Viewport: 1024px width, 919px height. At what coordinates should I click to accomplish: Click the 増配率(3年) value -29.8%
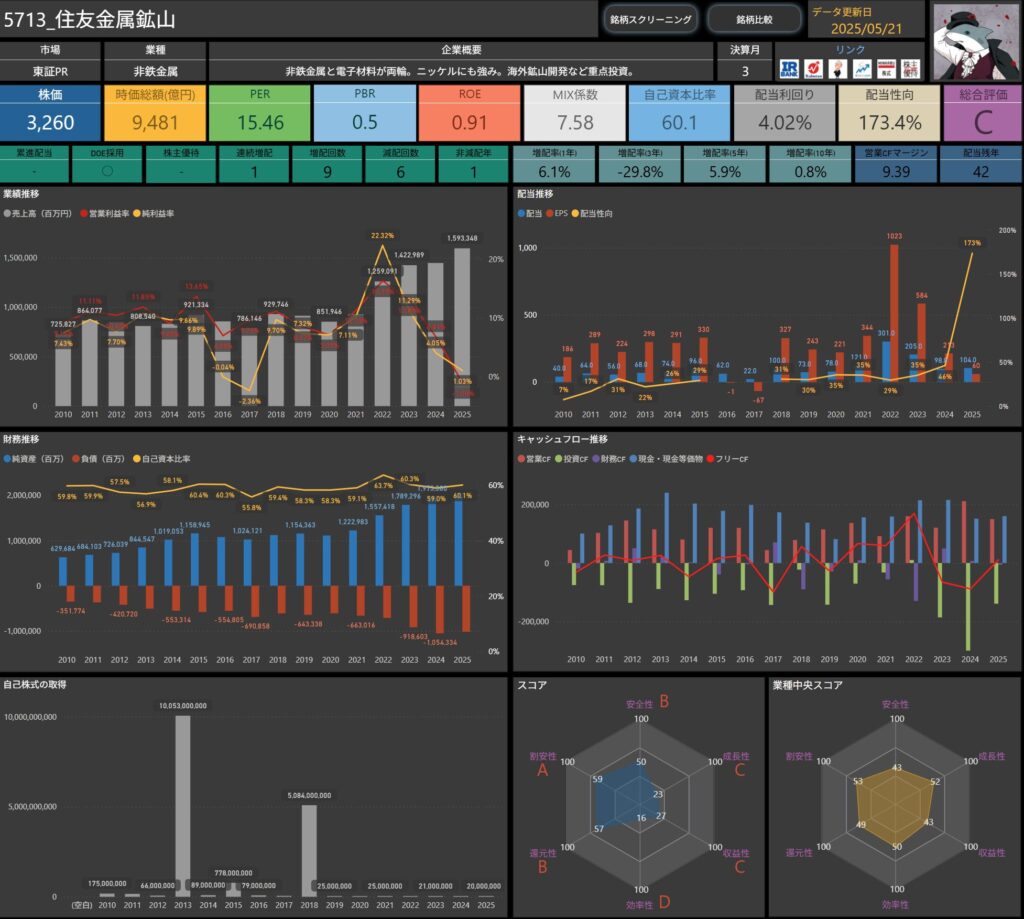click(x=639, y=172)
